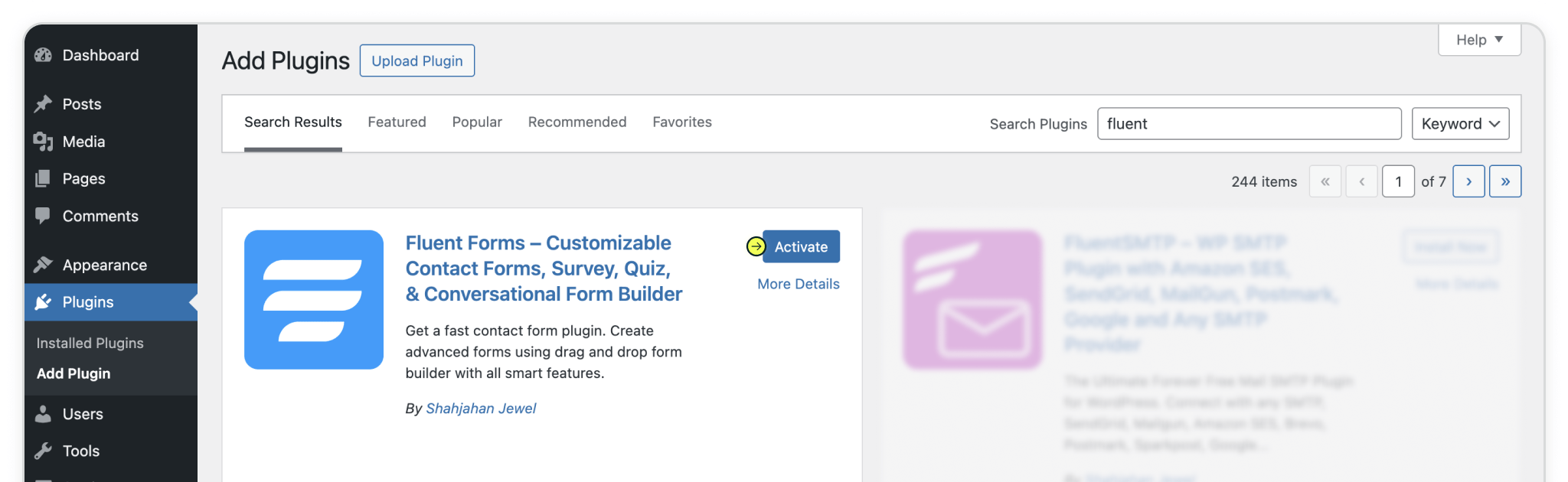Open the Fluent Forms plugin title link
The height and width of the screenshot is (482, 1568).
544,269
